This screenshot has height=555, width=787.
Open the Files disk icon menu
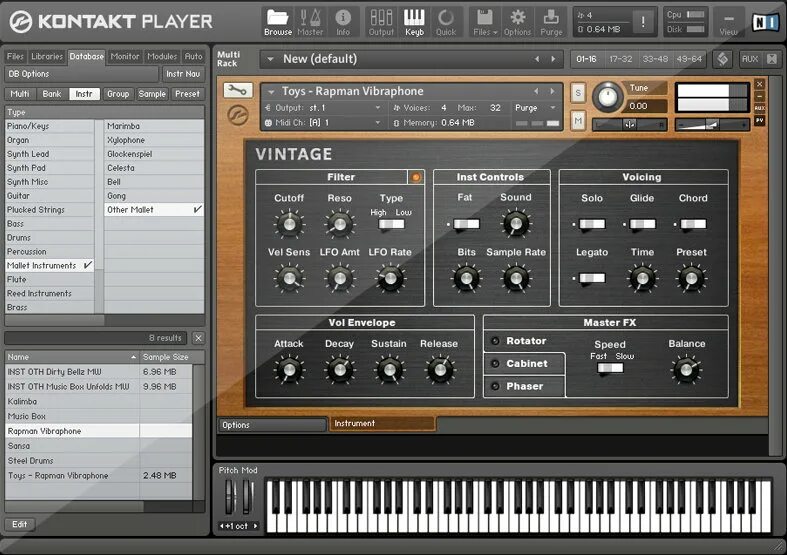[484, 18]
